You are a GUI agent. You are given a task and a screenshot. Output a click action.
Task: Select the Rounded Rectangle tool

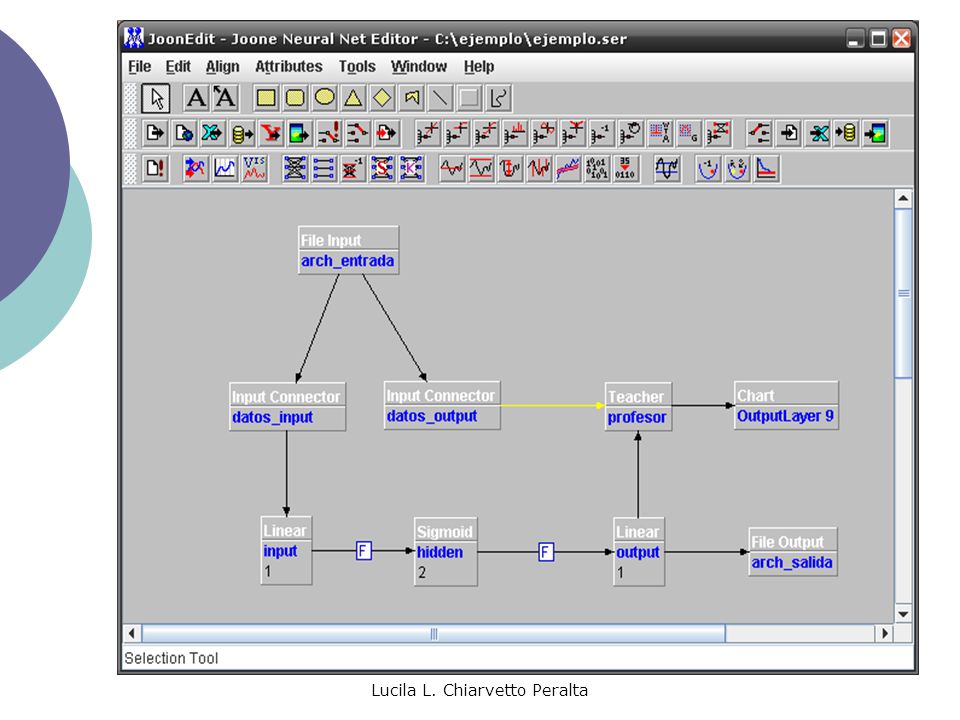coord(295,98)
